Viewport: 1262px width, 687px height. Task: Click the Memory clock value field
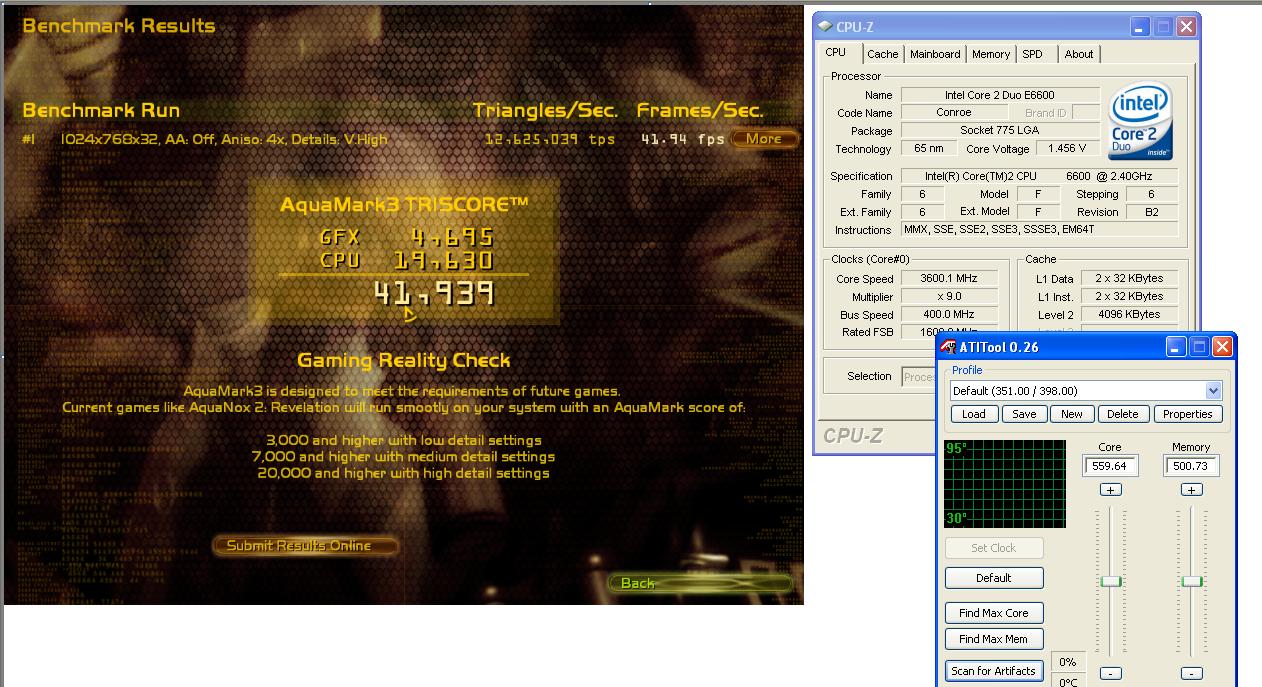[x=1190, y=466]
